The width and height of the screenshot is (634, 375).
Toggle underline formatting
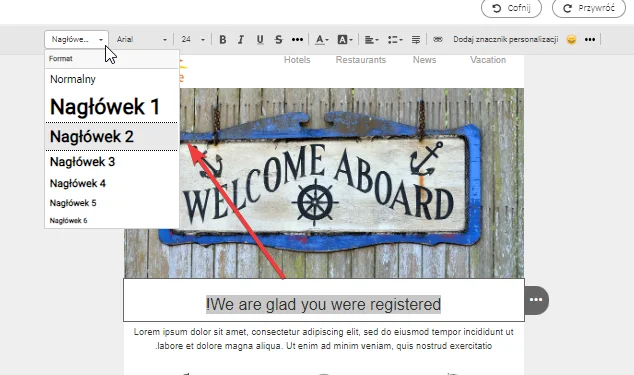pyautogui.click(x=260, y=40)
